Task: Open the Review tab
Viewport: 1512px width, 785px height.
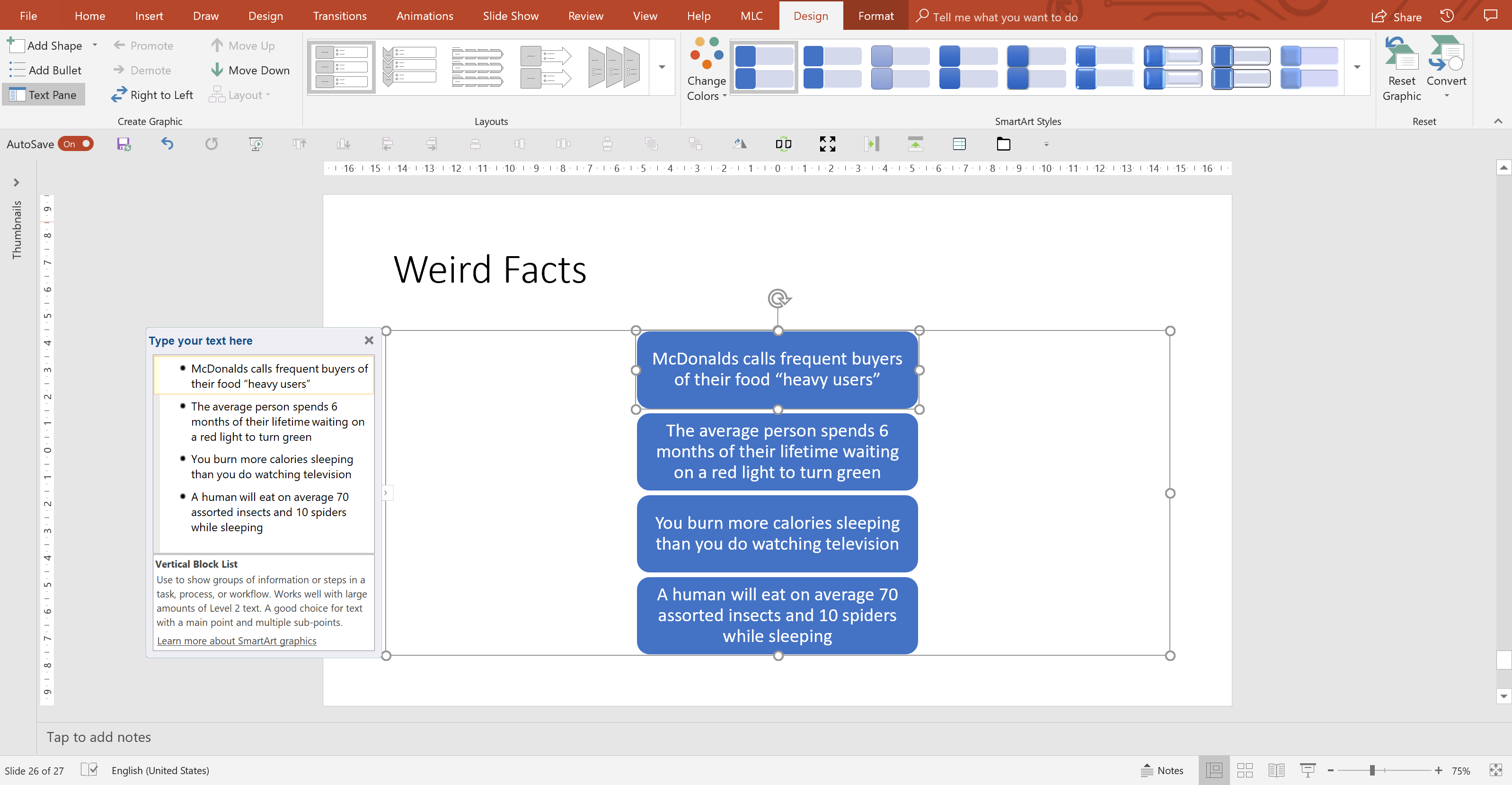Action: click(585, 16)
